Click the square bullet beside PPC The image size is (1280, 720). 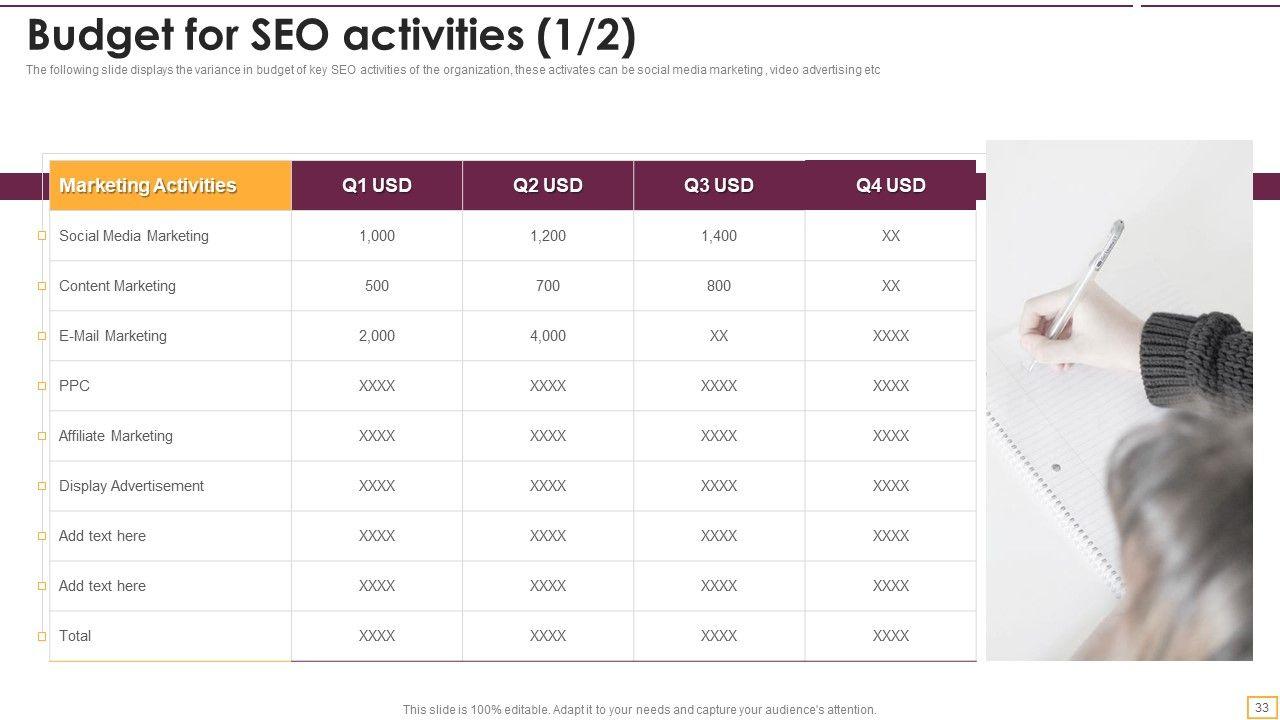pos(42,386)
